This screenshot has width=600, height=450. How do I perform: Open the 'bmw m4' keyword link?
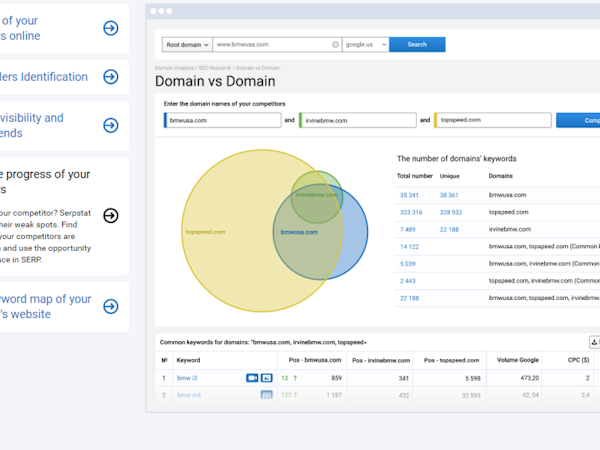[x=189, y=395]
